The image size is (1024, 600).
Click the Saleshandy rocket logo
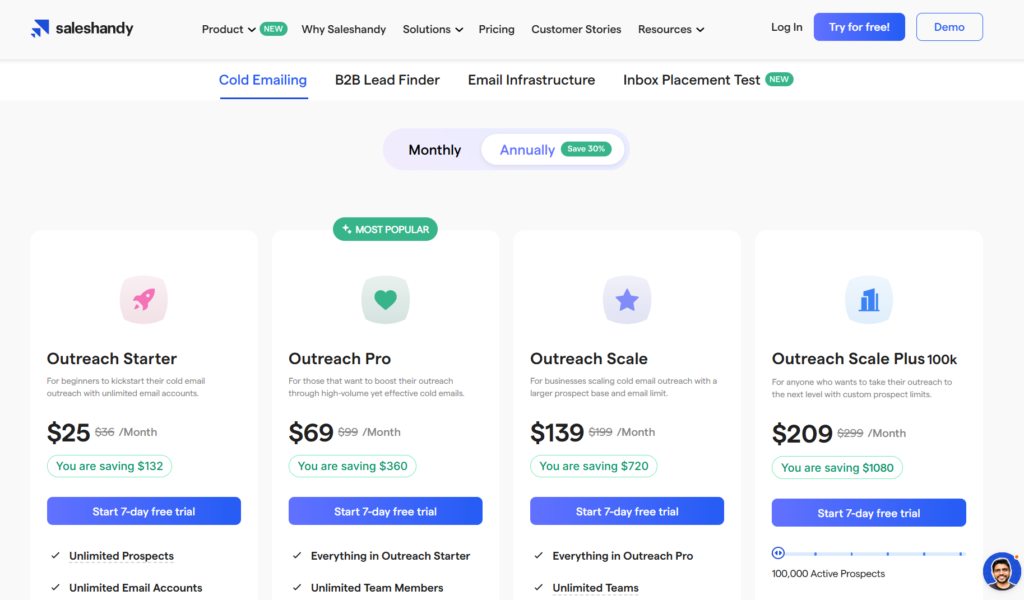[x=40, y=27]
